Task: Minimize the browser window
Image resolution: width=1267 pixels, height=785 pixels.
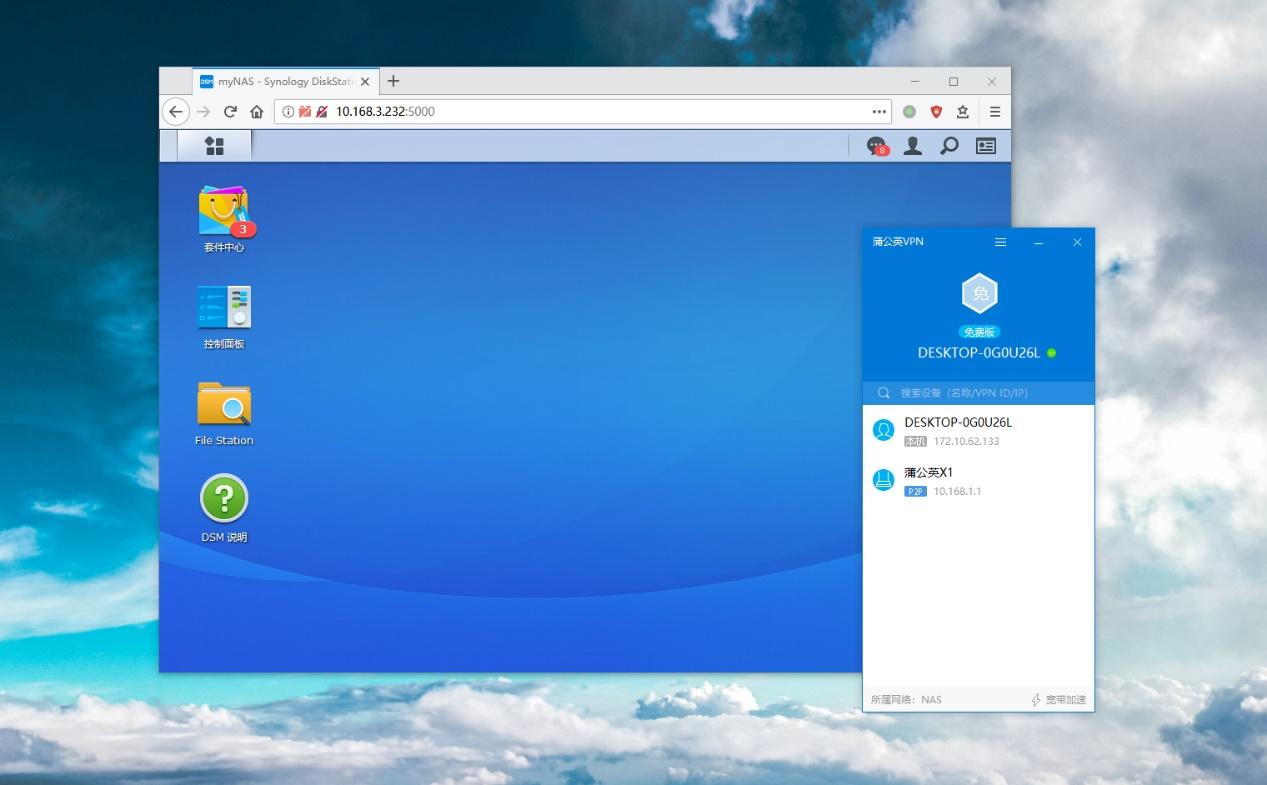Action: (915, 81)
